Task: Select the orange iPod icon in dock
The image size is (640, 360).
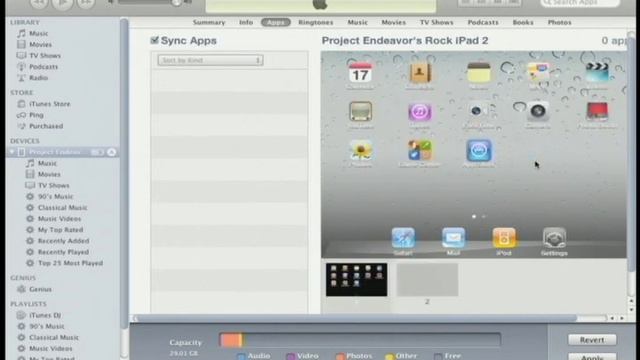Action: tap(504, 238)
